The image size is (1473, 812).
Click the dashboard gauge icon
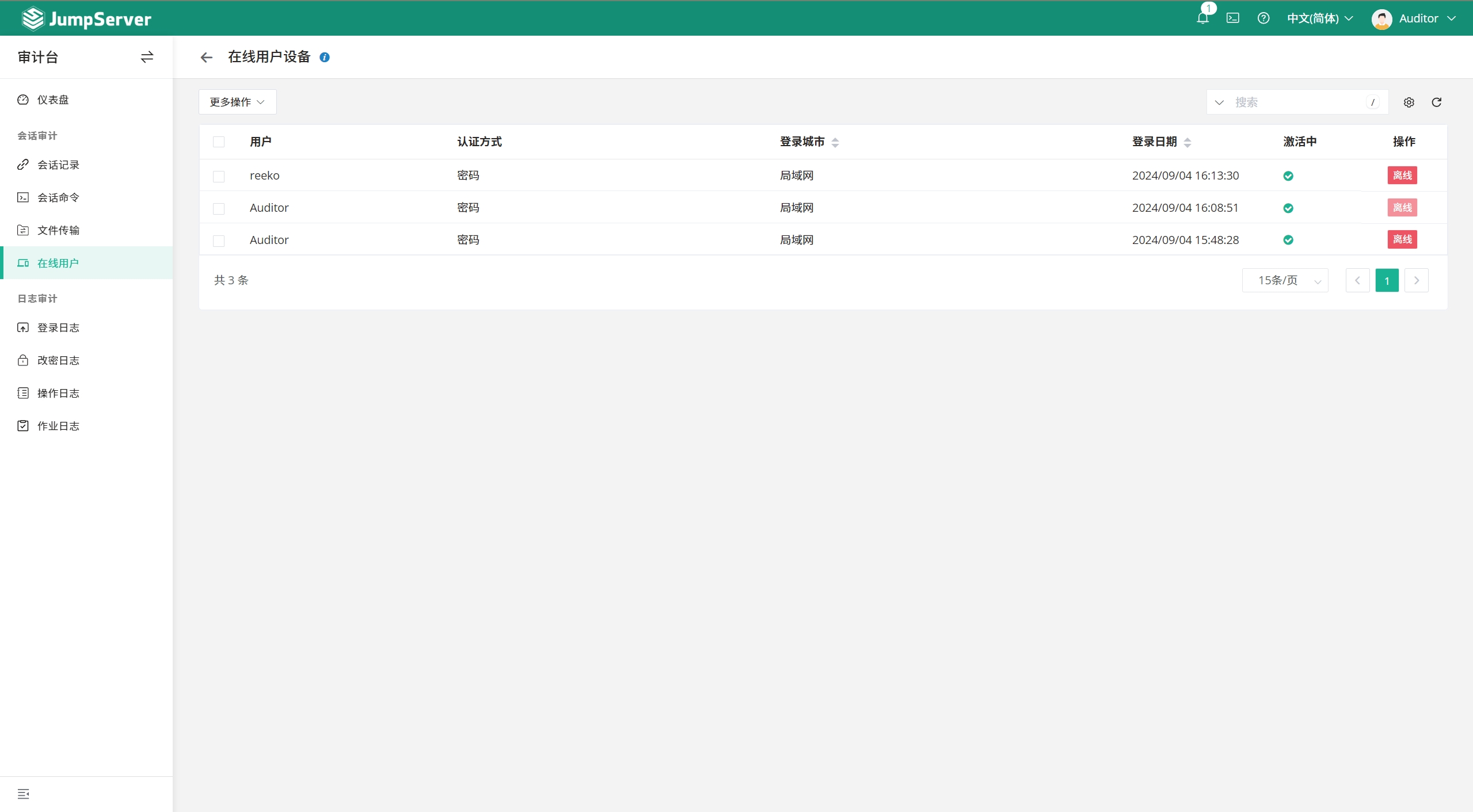tap(23, 100)
